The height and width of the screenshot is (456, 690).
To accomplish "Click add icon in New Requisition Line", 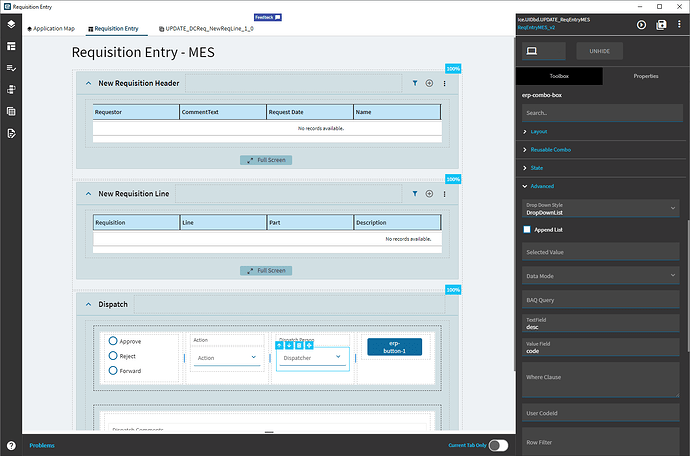I will tap(429, 194).
